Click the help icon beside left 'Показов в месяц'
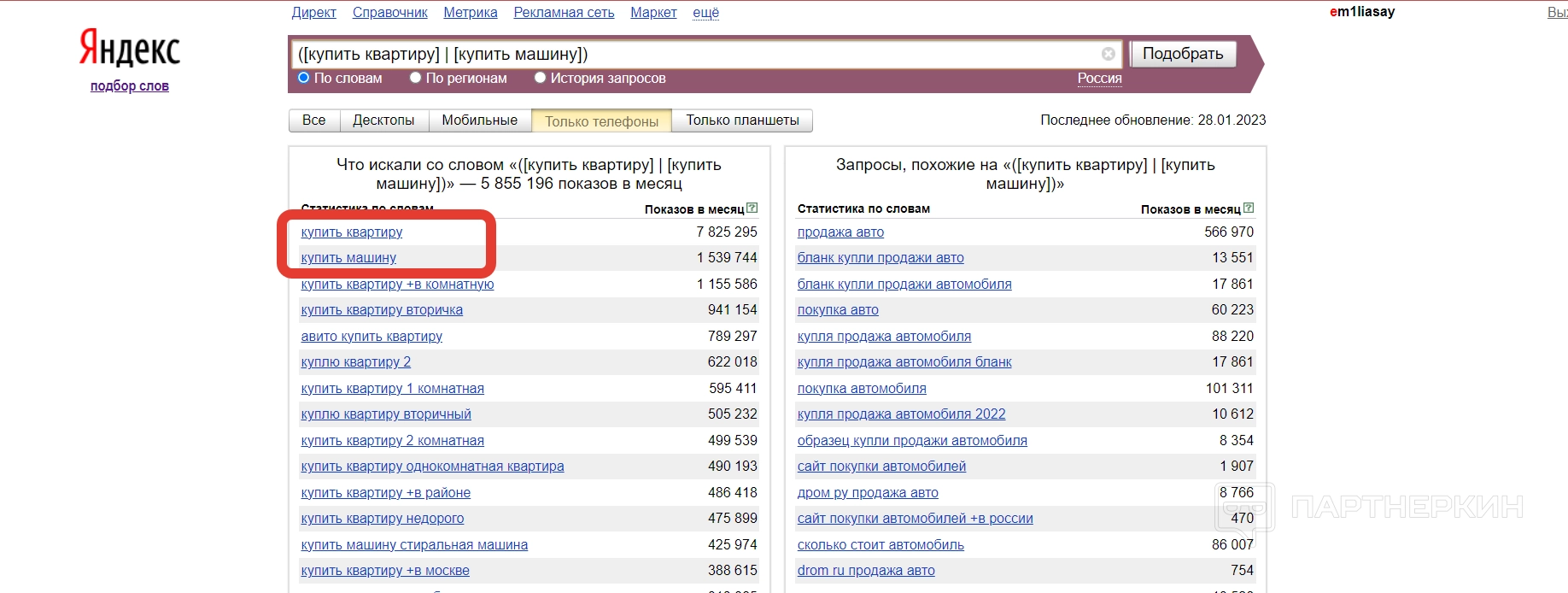The width and height of the screenshot is (1568, 593). click(752, 208)
